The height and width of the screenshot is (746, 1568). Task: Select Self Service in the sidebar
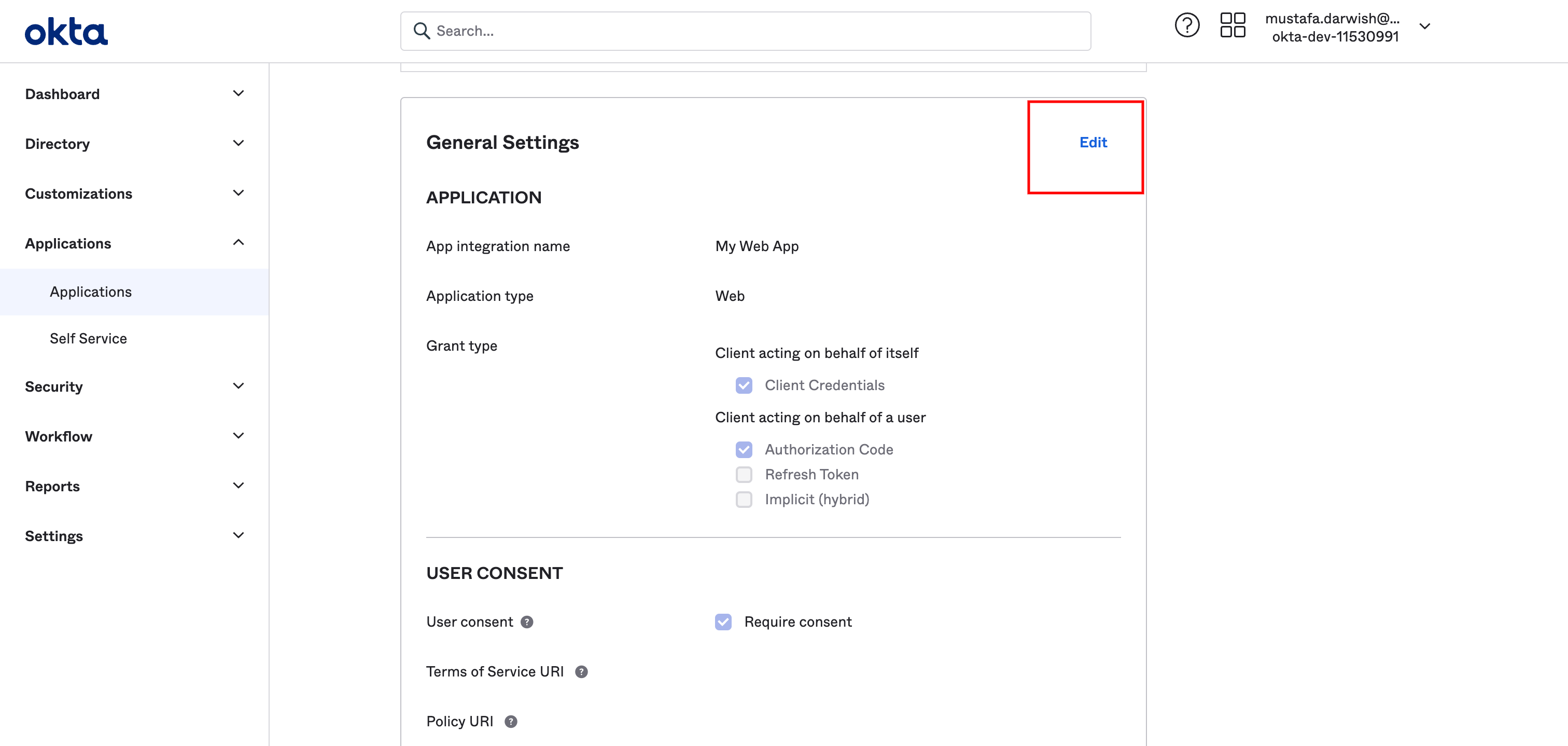pyautogui.click(x=88, y=338)
